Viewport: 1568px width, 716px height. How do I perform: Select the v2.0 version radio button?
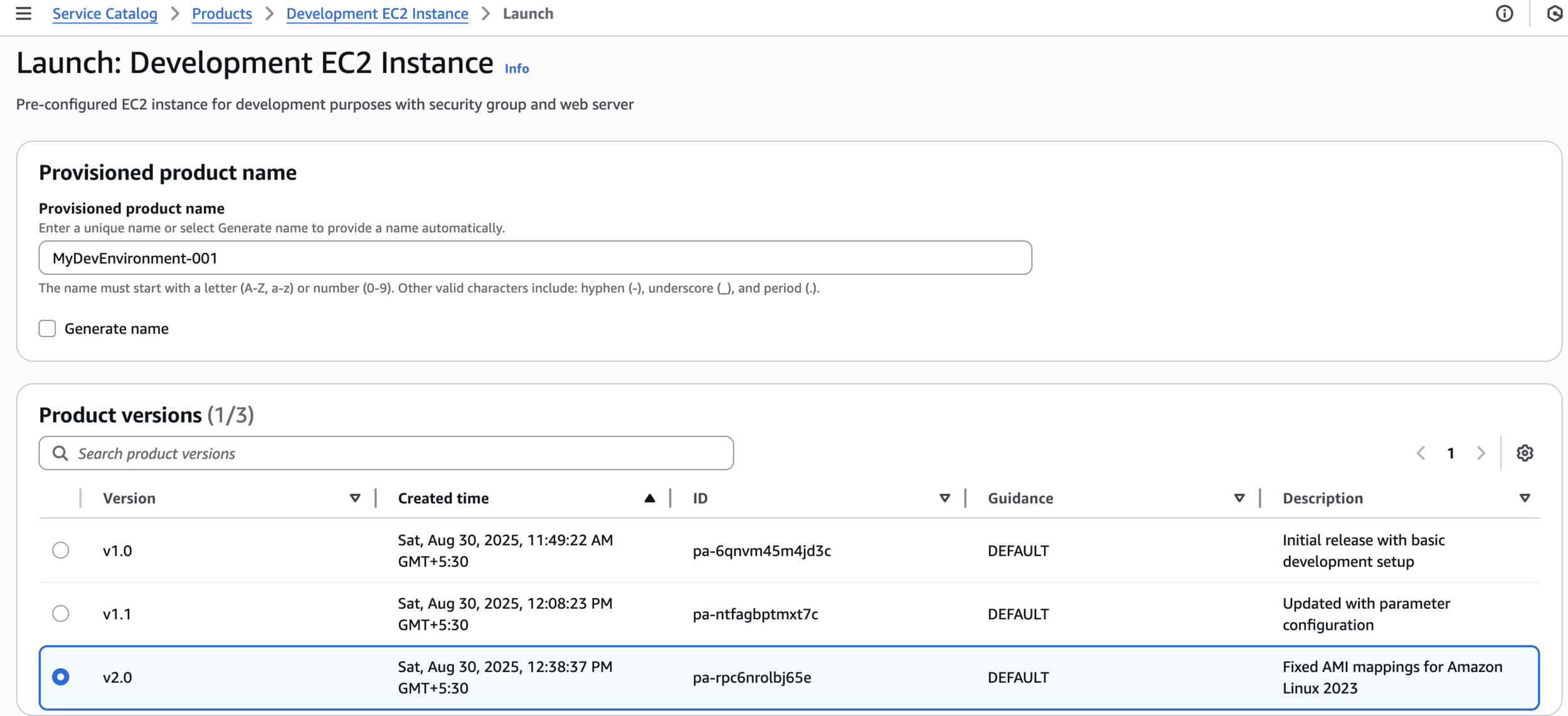[61, 677]
